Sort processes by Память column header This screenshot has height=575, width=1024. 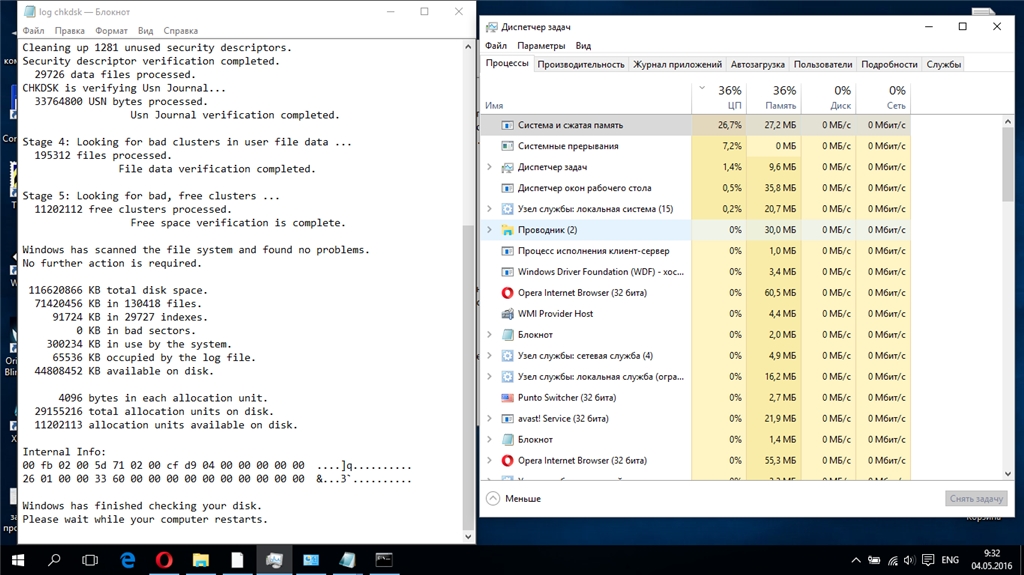pyautogui.click(x=774, y=97)
